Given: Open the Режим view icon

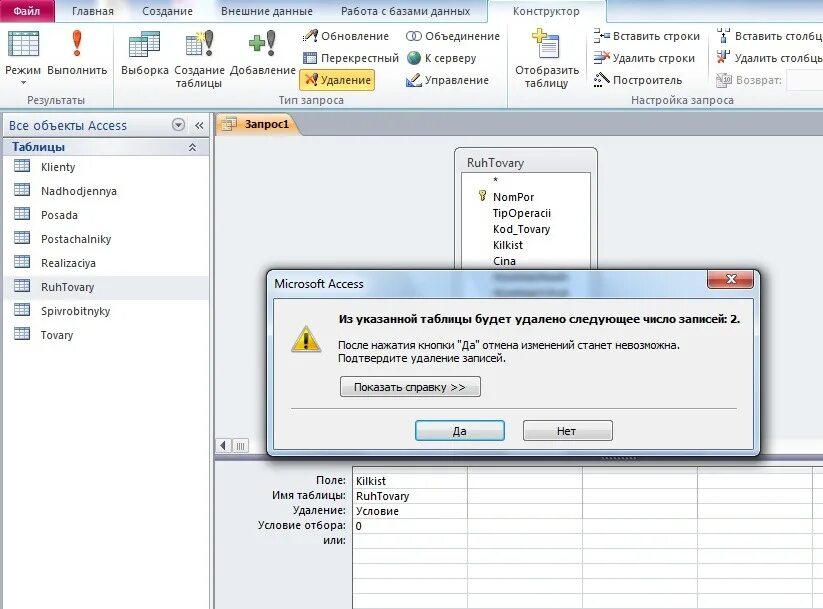Looking at the screenshot, I should click(x=23, y=44).
